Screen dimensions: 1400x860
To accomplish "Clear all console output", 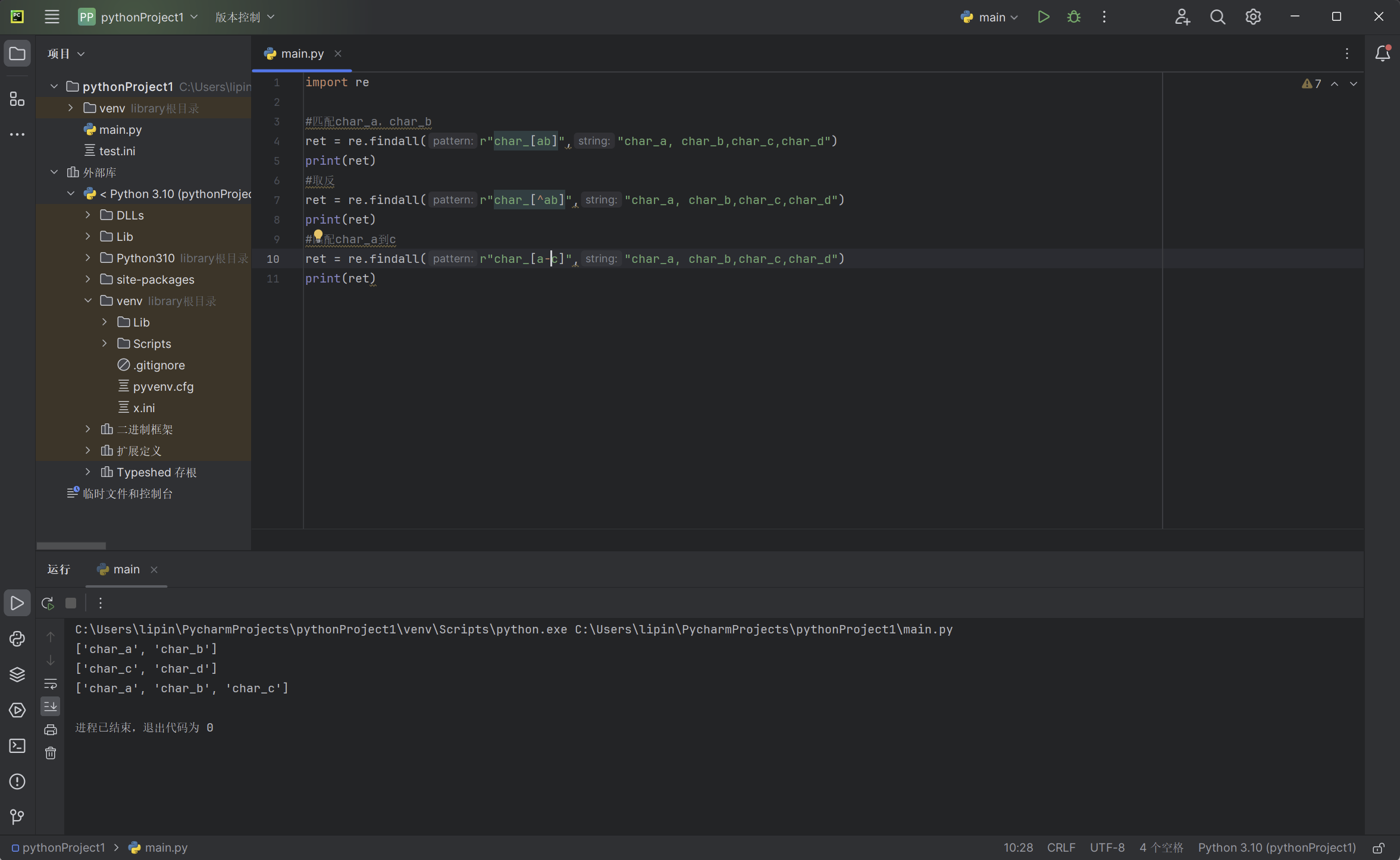I will (51, 754).
